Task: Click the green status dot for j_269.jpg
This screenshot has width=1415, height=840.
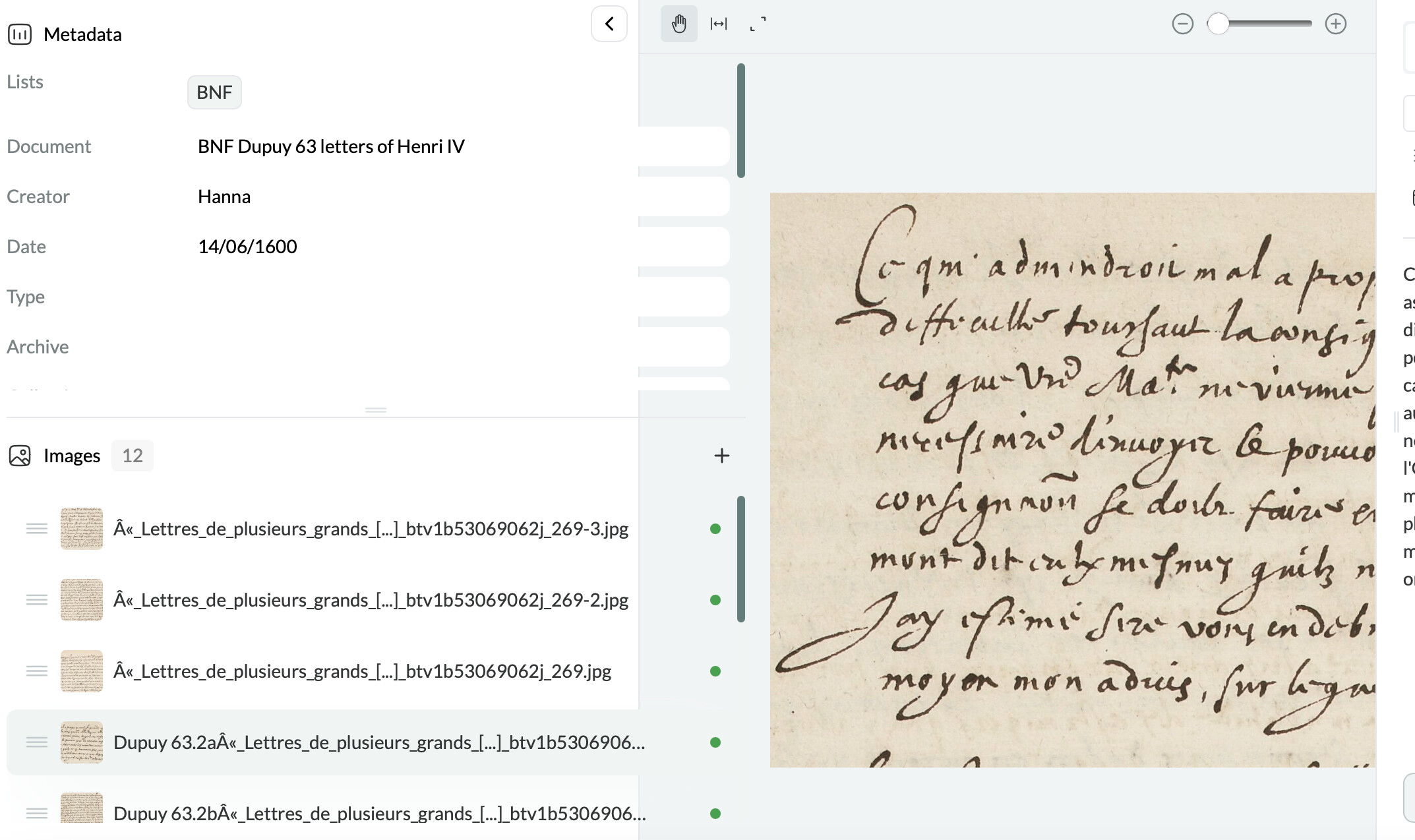Action: click(715, 671)
